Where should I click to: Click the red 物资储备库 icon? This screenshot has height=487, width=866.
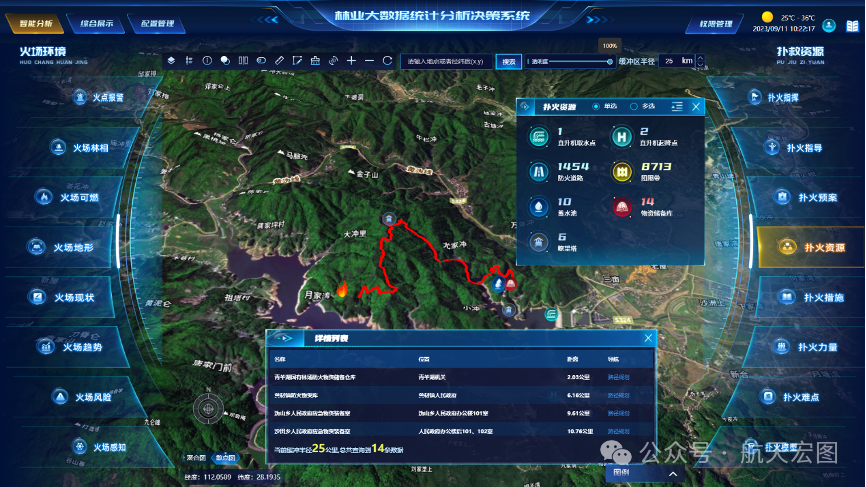click(621, 207)
